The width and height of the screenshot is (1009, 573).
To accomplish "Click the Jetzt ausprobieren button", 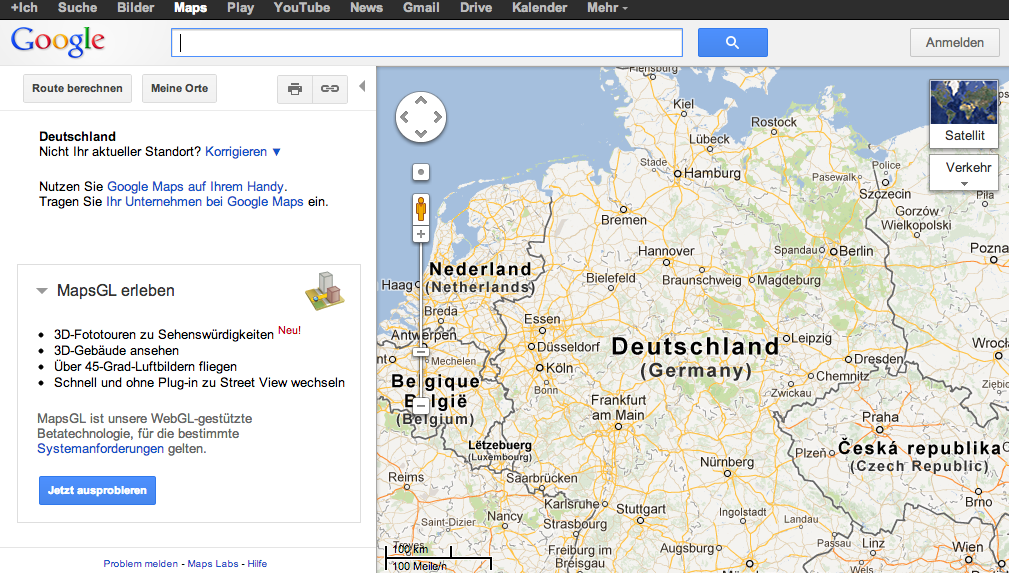I will (x=97, y=491).
